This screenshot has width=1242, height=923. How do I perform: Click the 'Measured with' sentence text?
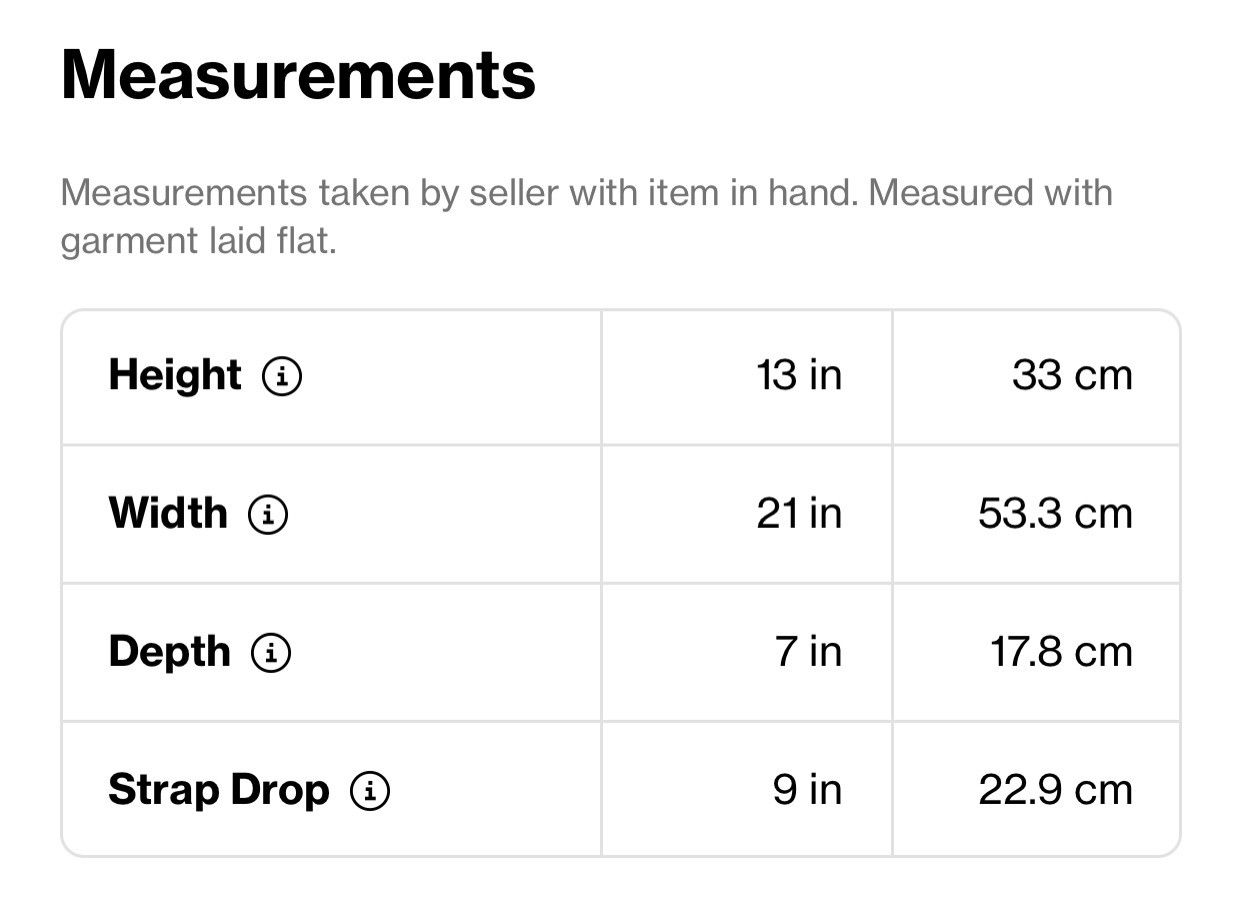pyautogui.click(x=990, y=192)
